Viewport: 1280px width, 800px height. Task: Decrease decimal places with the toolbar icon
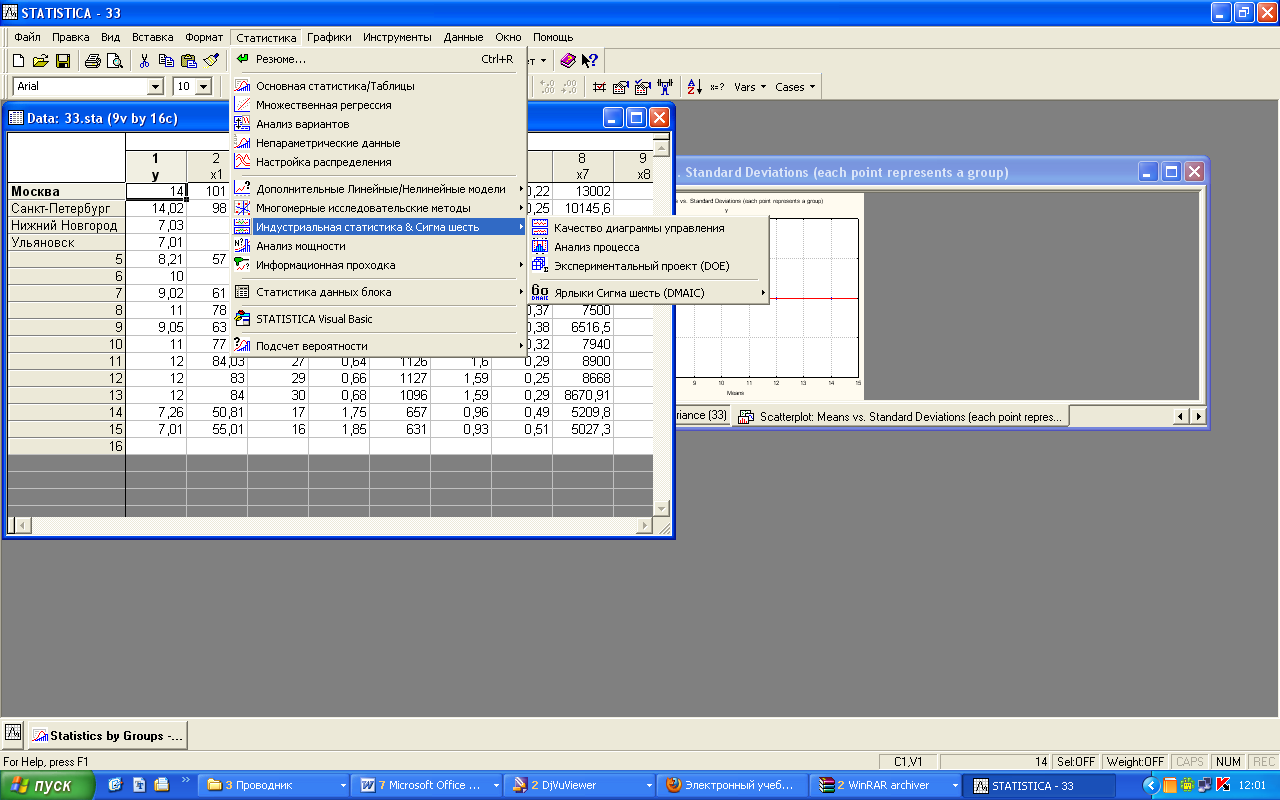(x=569, y=87)
